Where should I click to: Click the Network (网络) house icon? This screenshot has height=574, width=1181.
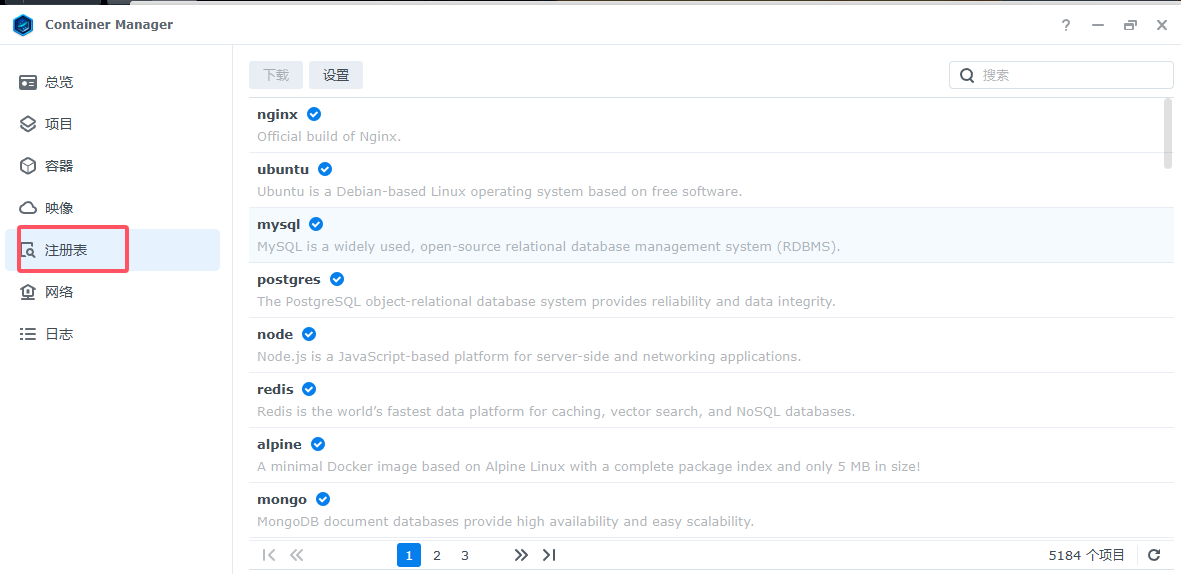pos(28,292)
